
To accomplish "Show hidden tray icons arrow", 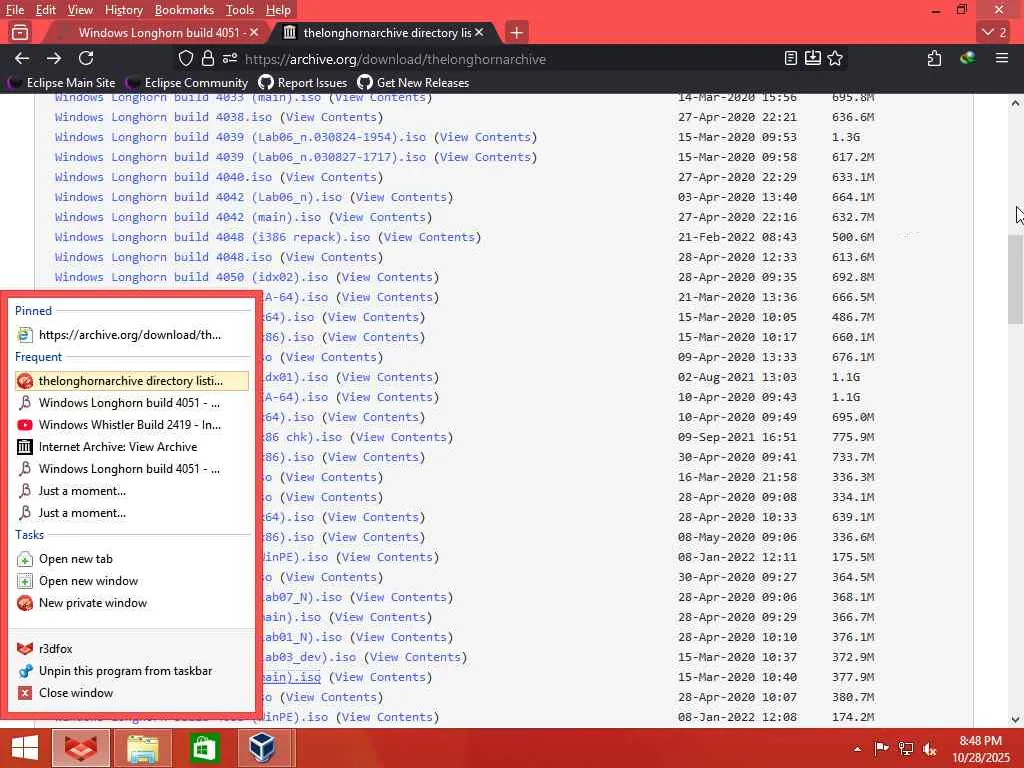I will pos(857,749).
